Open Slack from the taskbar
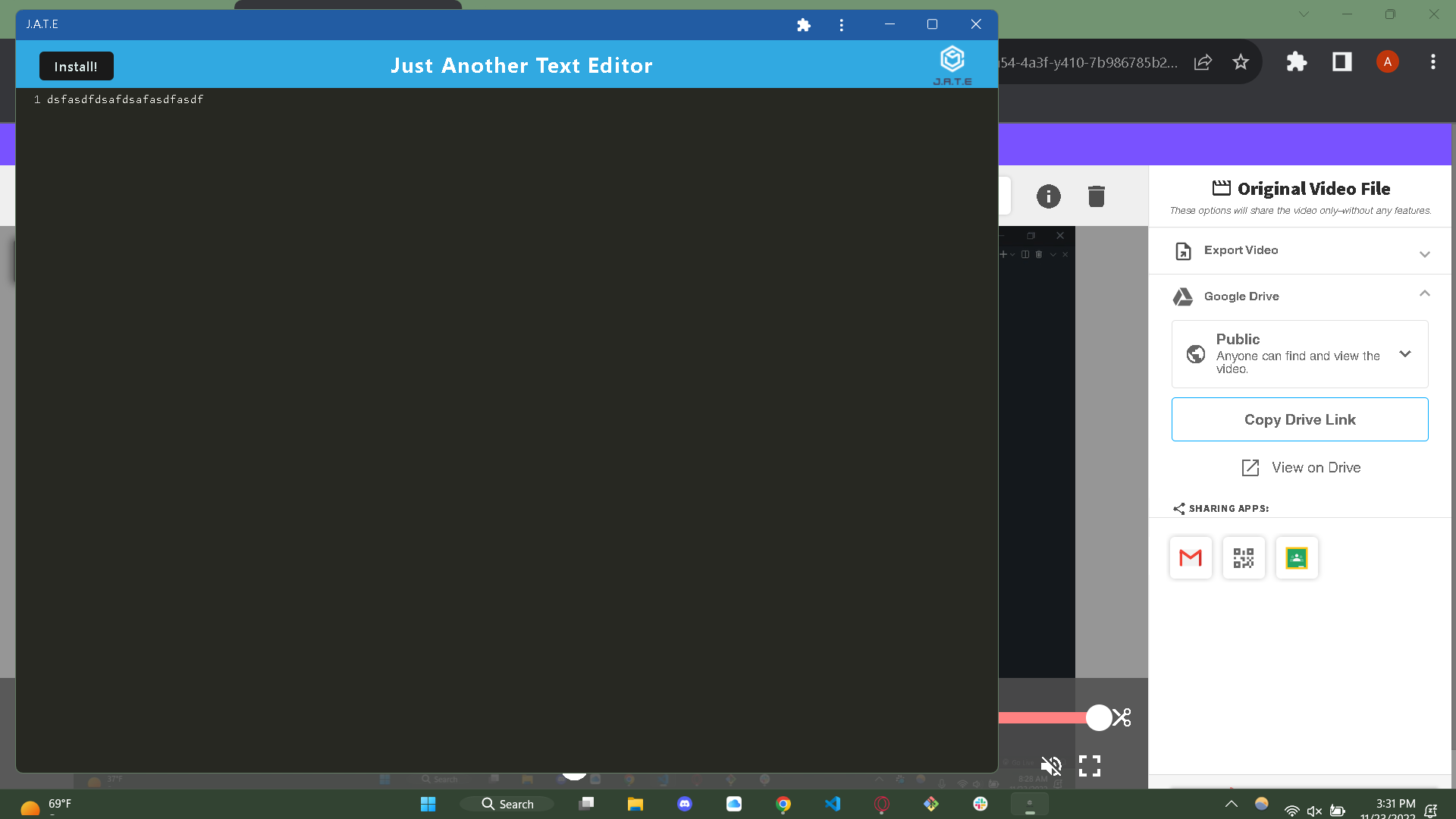Viewport: 1456px width, 819px height. click(981, 804)
